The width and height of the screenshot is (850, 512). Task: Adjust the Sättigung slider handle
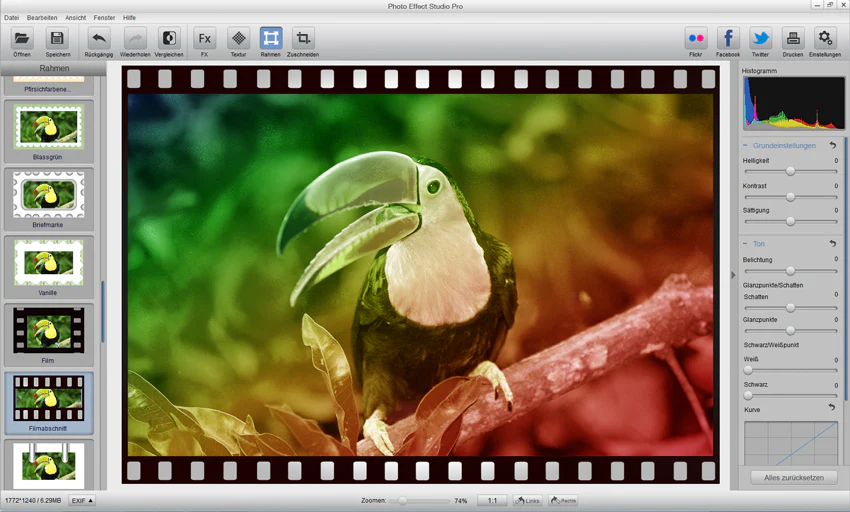click(790, 221)
